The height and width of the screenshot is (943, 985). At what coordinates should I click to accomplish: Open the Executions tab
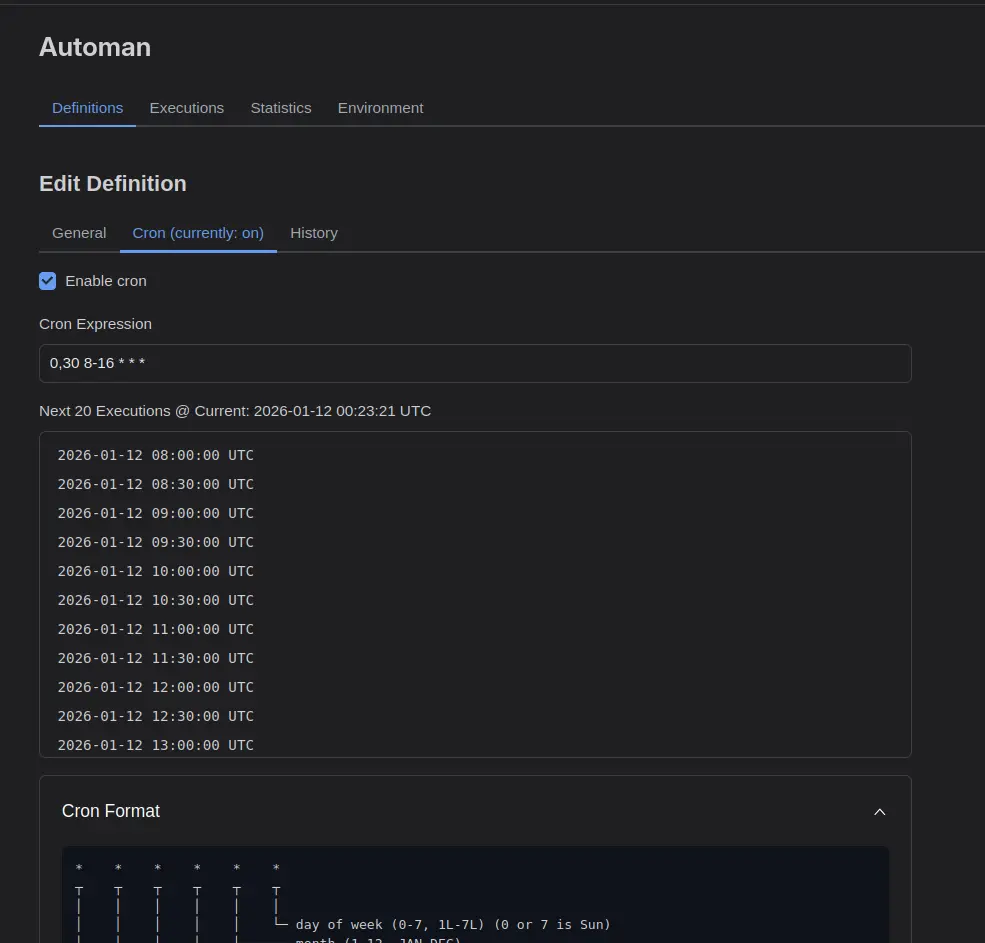186,108
